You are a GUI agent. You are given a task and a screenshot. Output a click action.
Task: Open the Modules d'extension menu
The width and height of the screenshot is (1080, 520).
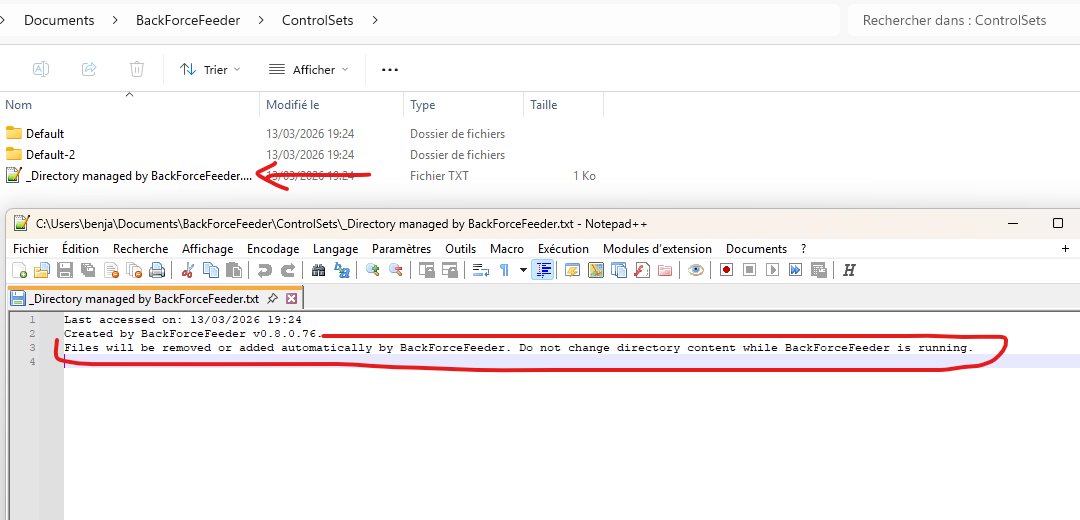click(657, 249)
